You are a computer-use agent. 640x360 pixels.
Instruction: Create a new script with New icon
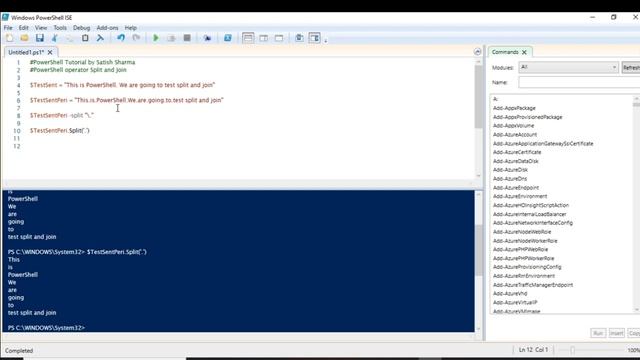(9, 38)
